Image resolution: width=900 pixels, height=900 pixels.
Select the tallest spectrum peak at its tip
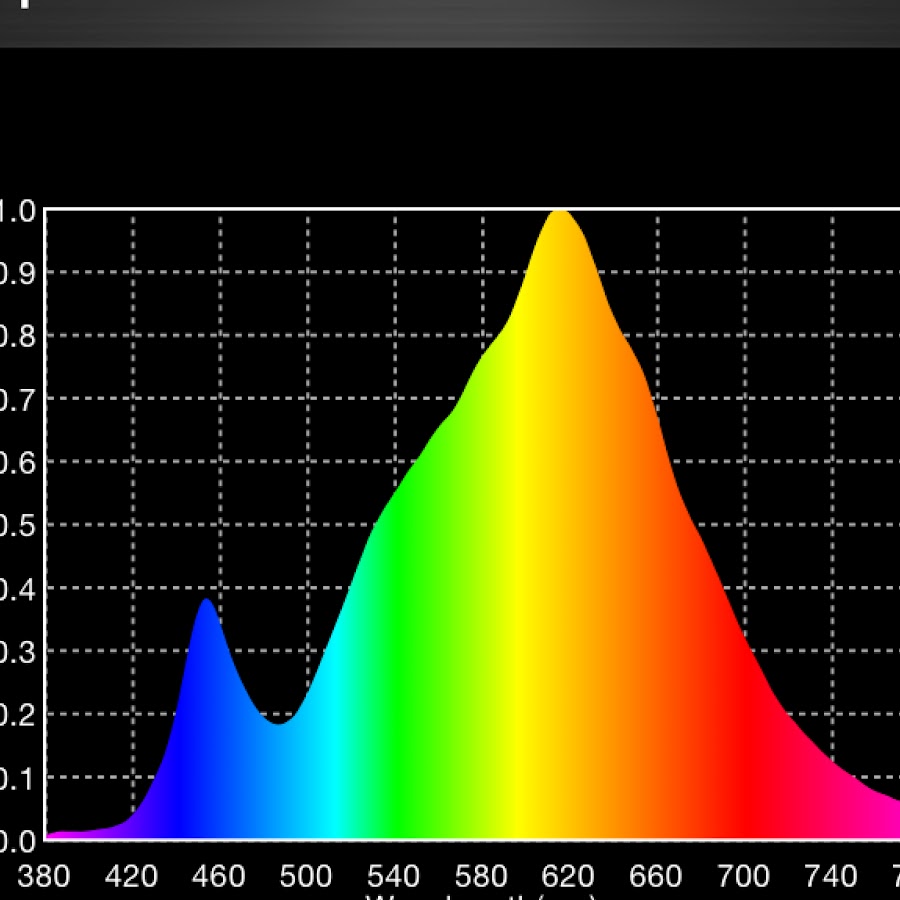pyautogui.click(x=560, y=212)
